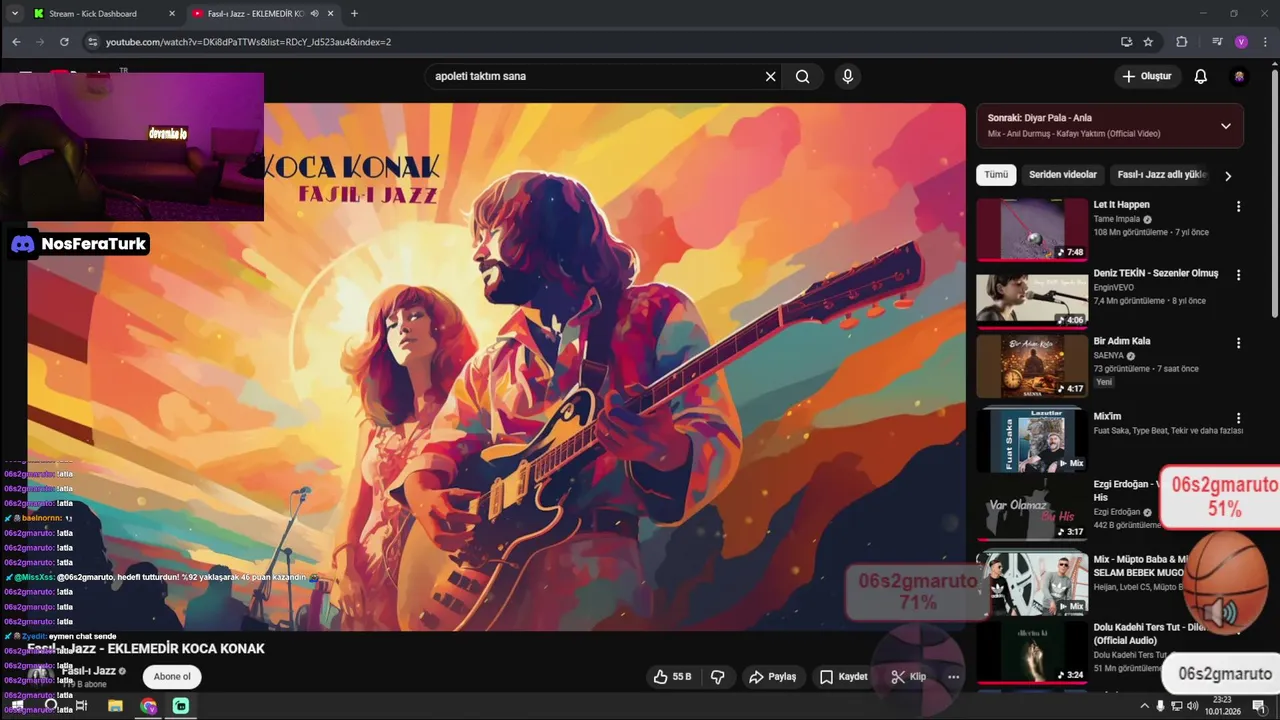Screen dimensions: 1280x720
Task: Show hidden system tray icons chevron
Action: [x=1144, y=706]
